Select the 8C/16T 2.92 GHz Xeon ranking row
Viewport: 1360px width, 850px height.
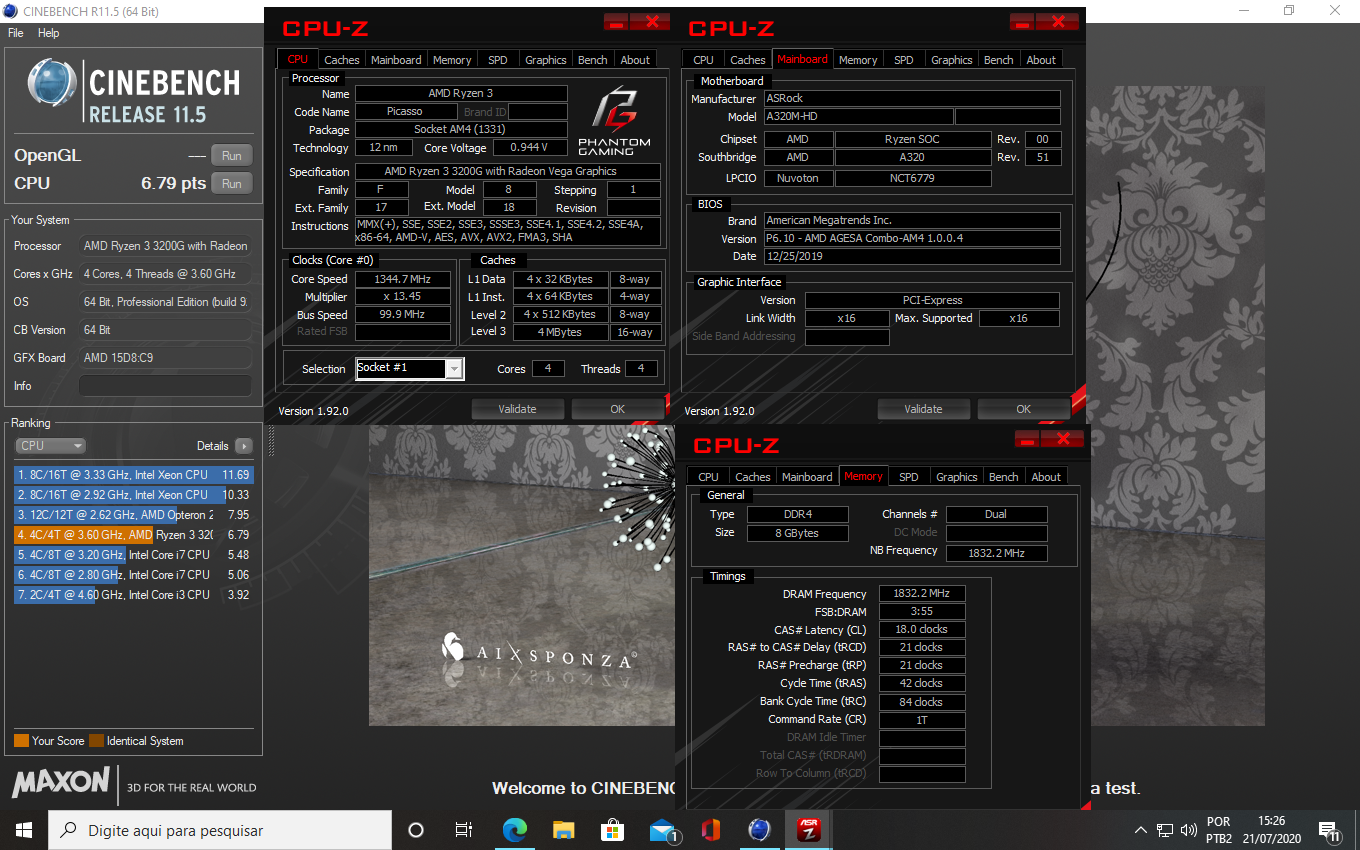133,495
